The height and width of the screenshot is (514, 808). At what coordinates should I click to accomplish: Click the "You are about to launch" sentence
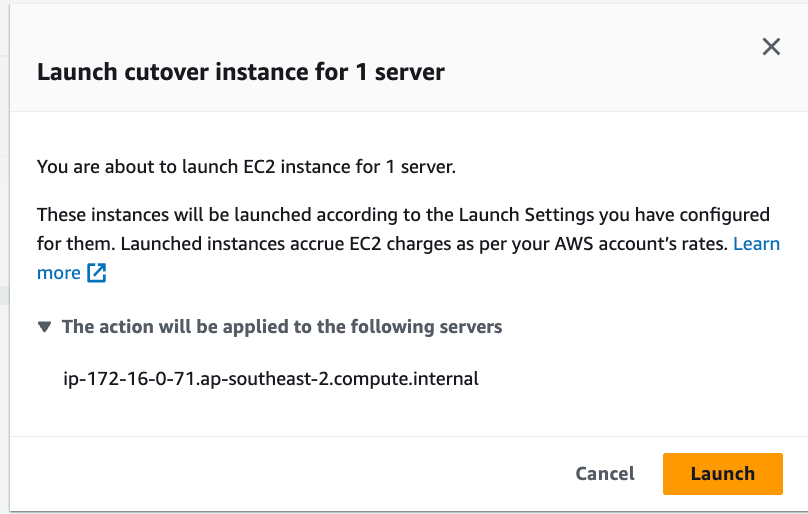point(246,167)
